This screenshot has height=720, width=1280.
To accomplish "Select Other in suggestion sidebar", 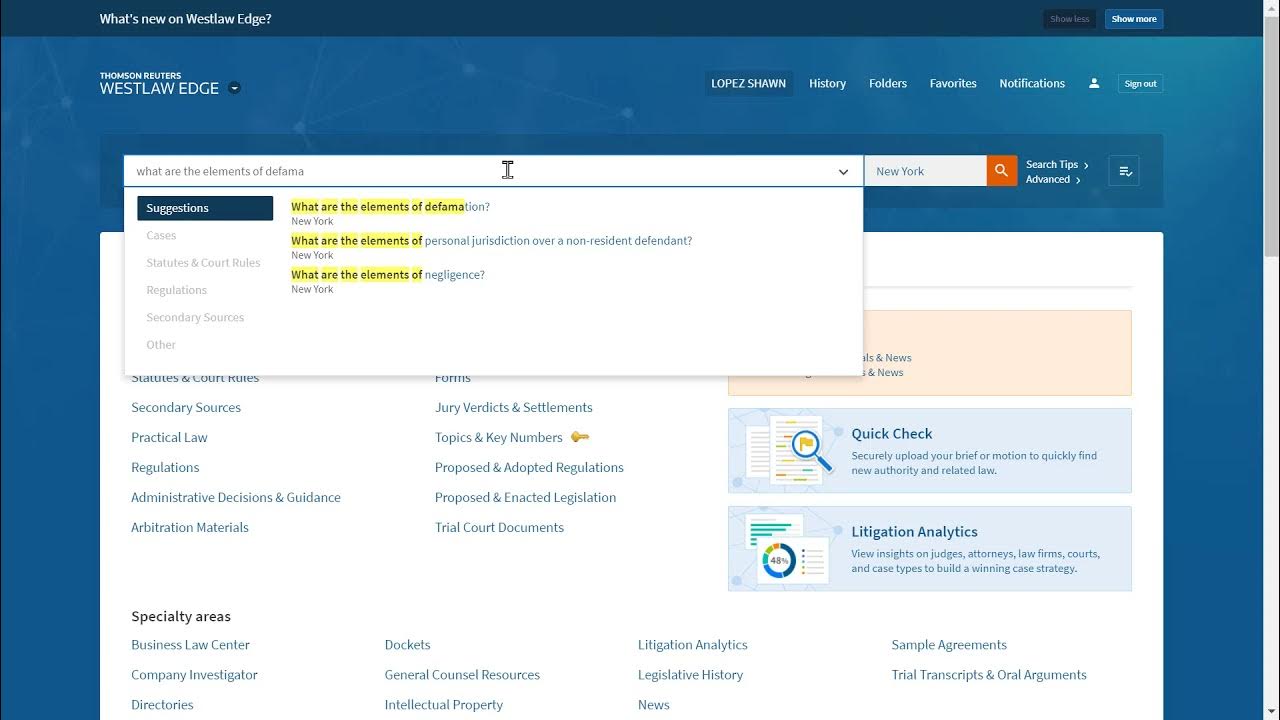I will 161,345.
